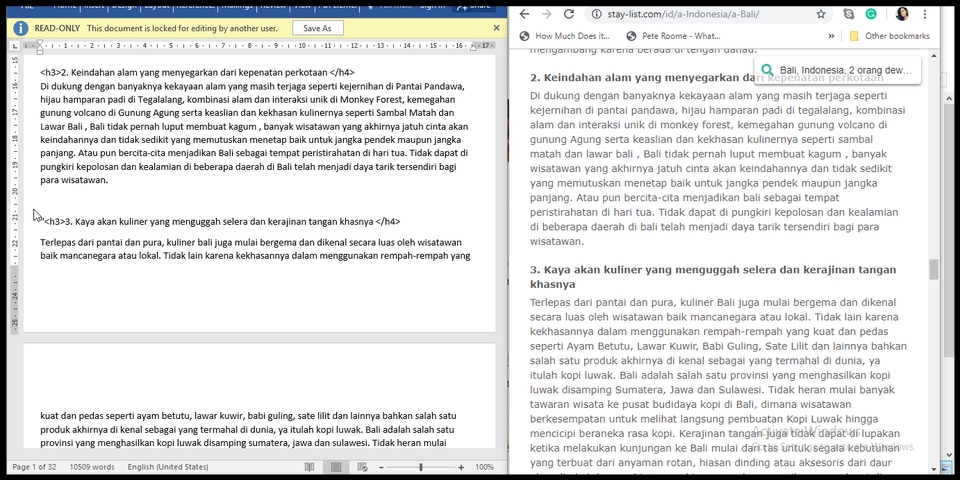Select the right indent marker on the ruler
Image resolution: width=960 pixels, height=480 pixels.
(x=473, y=48)
